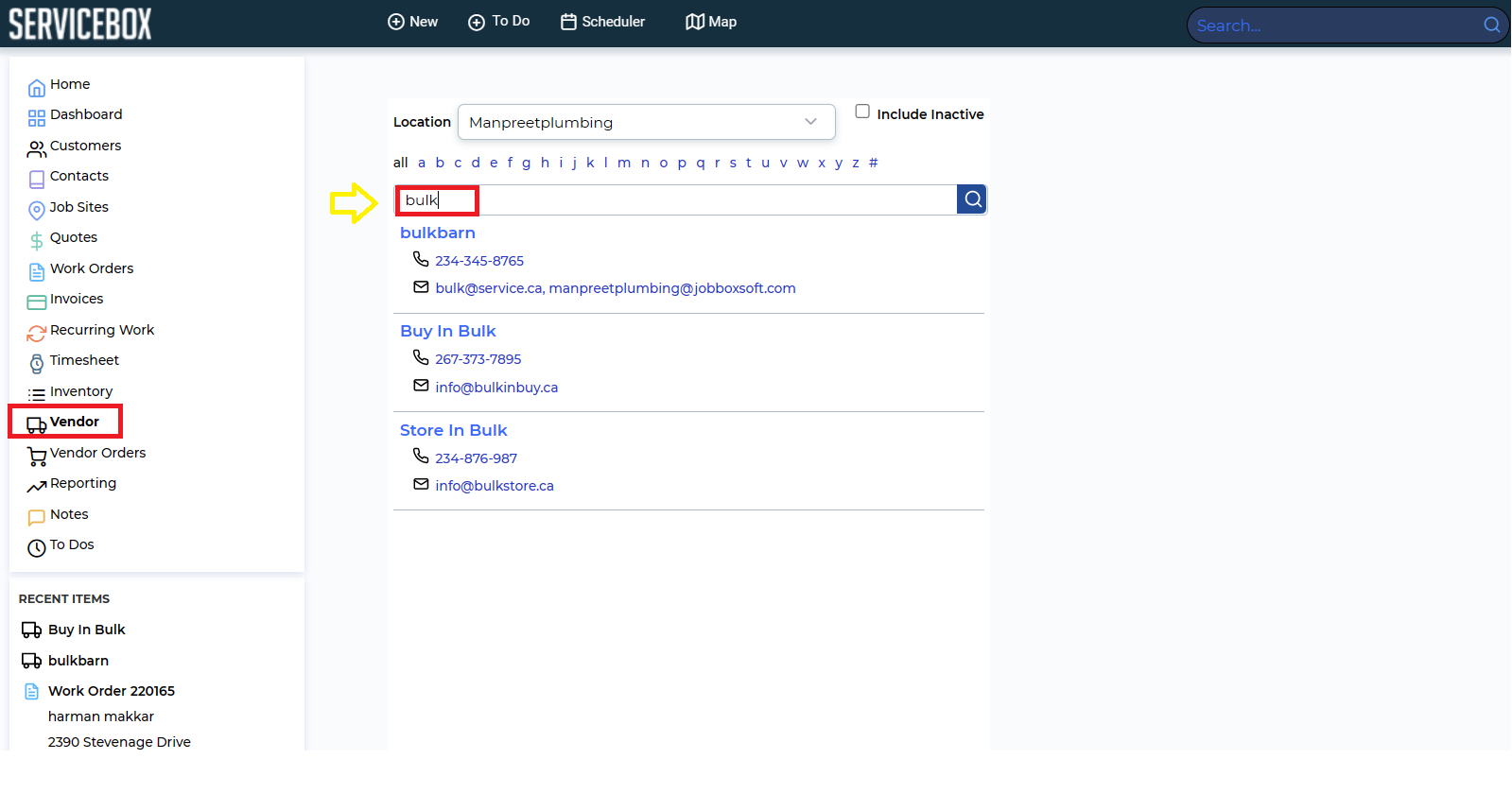Click the magnifier icon in top search bar

click(x=1491, y=25)
